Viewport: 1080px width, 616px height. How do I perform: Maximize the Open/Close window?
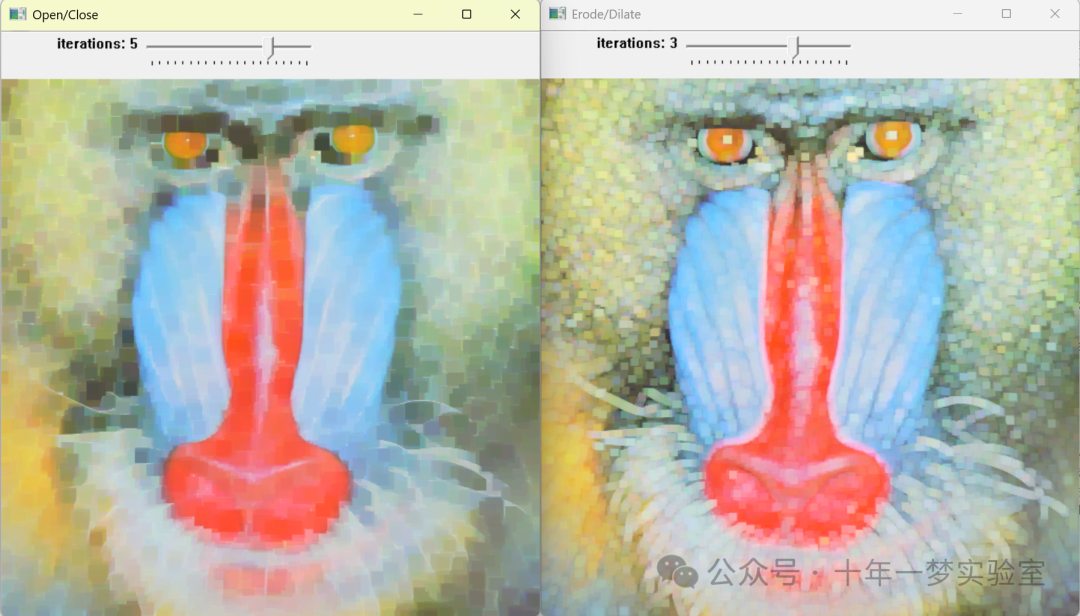[466, 14]
